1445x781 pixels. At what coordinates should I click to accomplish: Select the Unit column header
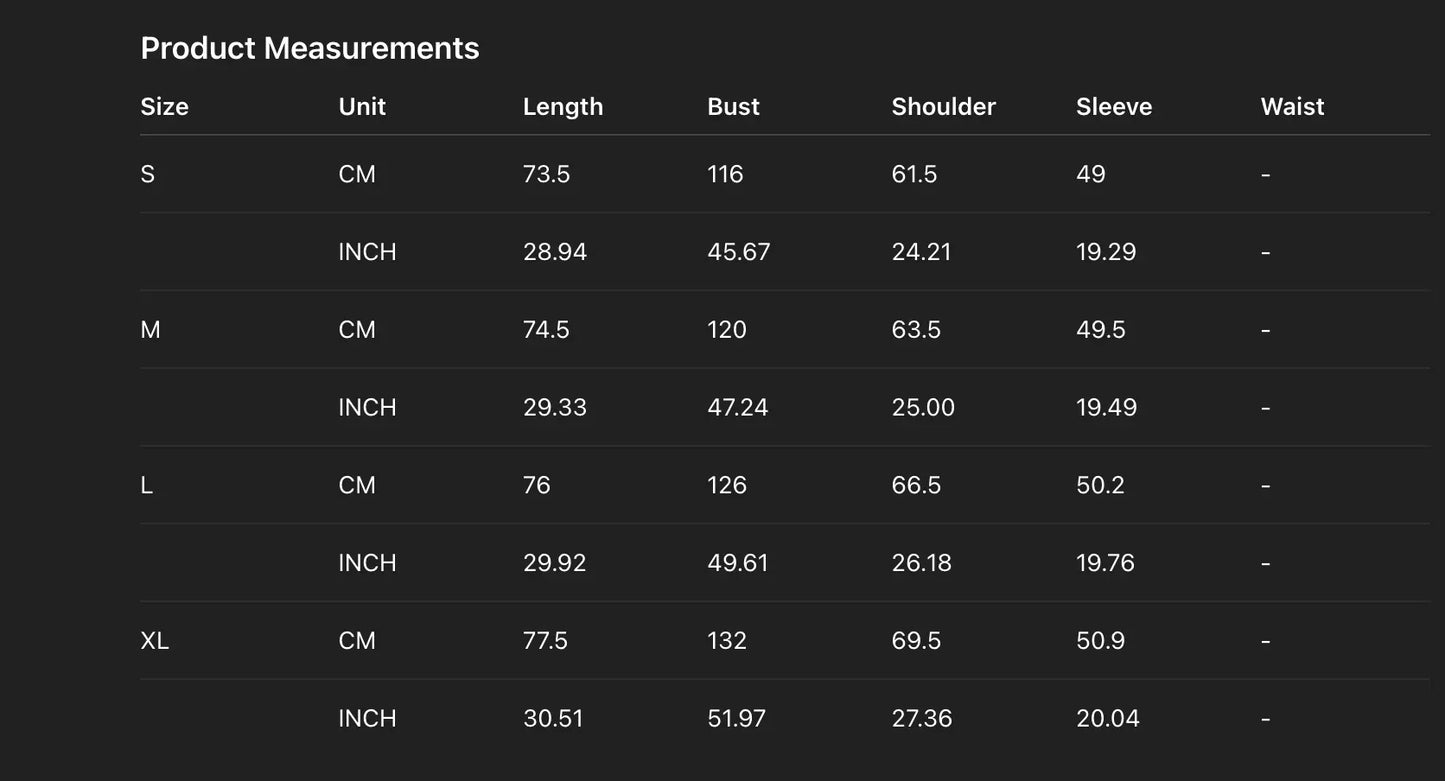click(362, 107)
